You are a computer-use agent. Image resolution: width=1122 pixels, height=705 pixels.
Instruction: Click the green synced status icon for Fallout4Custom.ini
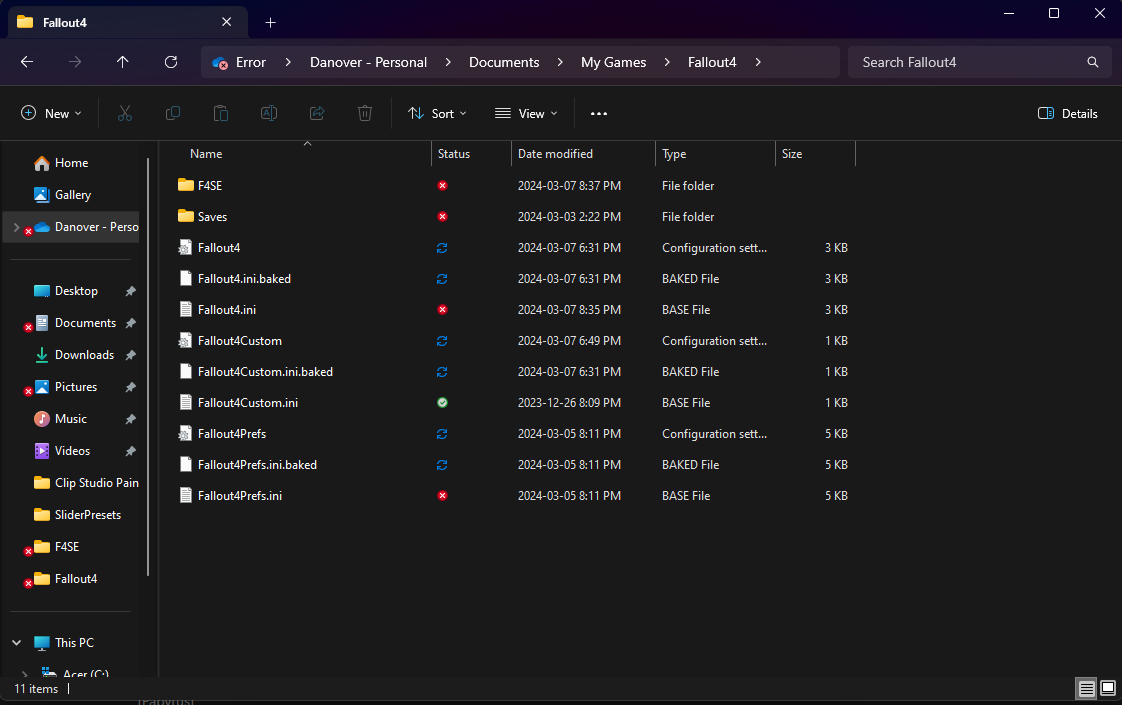[442, 402]
